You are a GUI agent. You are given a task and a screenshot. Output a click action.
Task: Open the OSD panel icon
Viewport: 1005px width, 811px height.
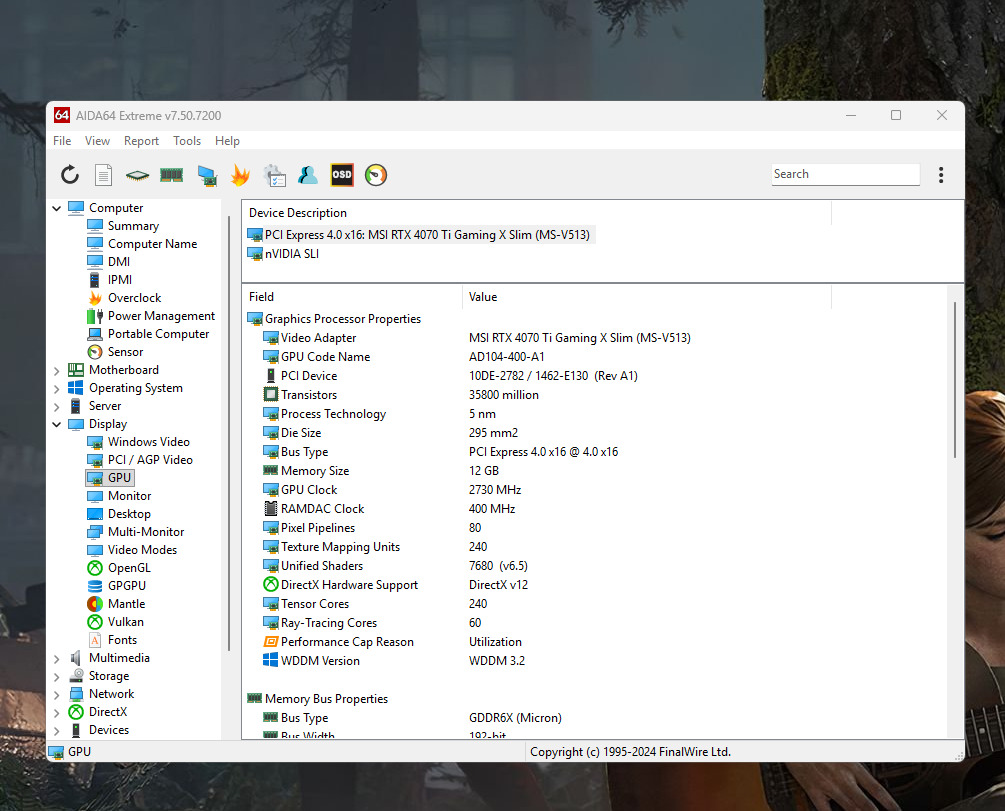click(342, 174)
